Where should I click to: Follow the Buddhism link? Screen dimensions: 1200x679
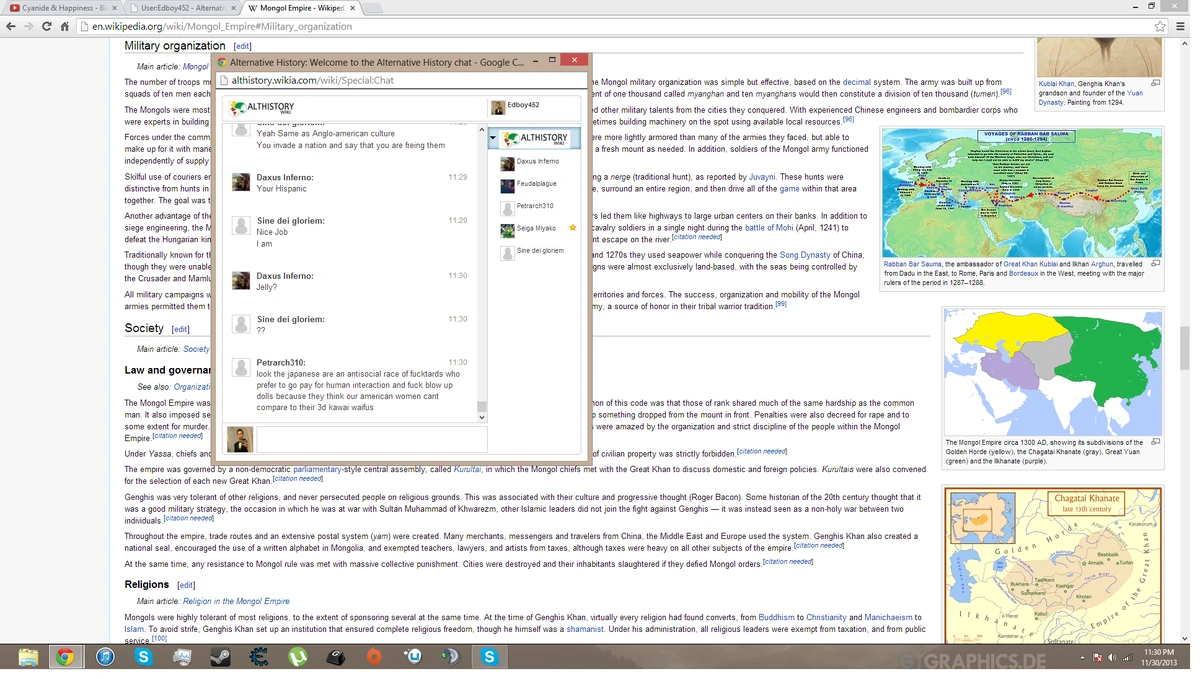pyautogui.click(x=776, y=618)
